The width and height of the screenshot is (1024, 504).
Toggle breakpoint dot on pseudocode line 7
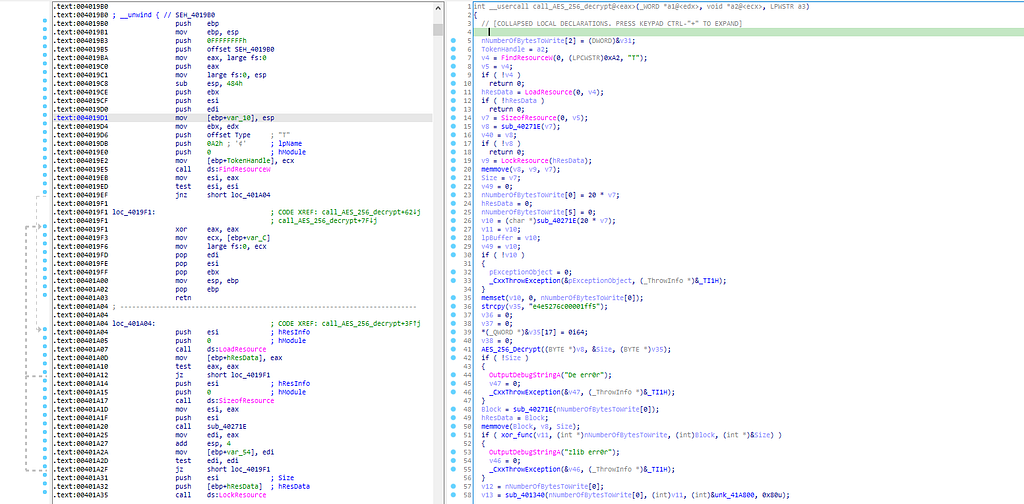(453, 57)
